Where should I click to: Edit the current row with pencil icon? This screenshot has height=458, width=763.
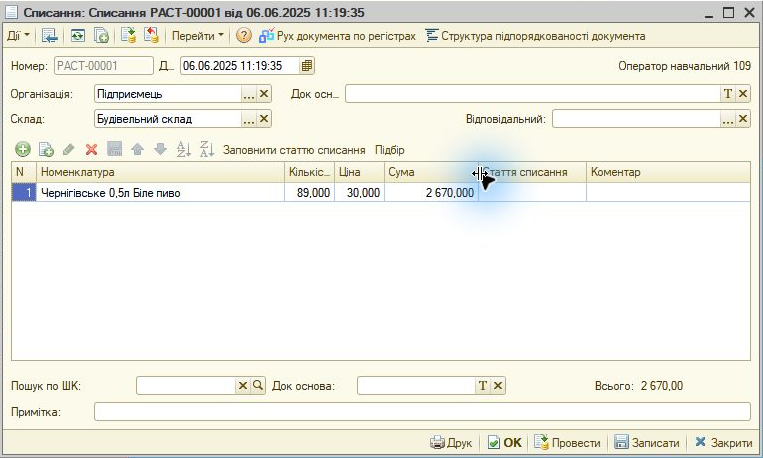[69, 149]
